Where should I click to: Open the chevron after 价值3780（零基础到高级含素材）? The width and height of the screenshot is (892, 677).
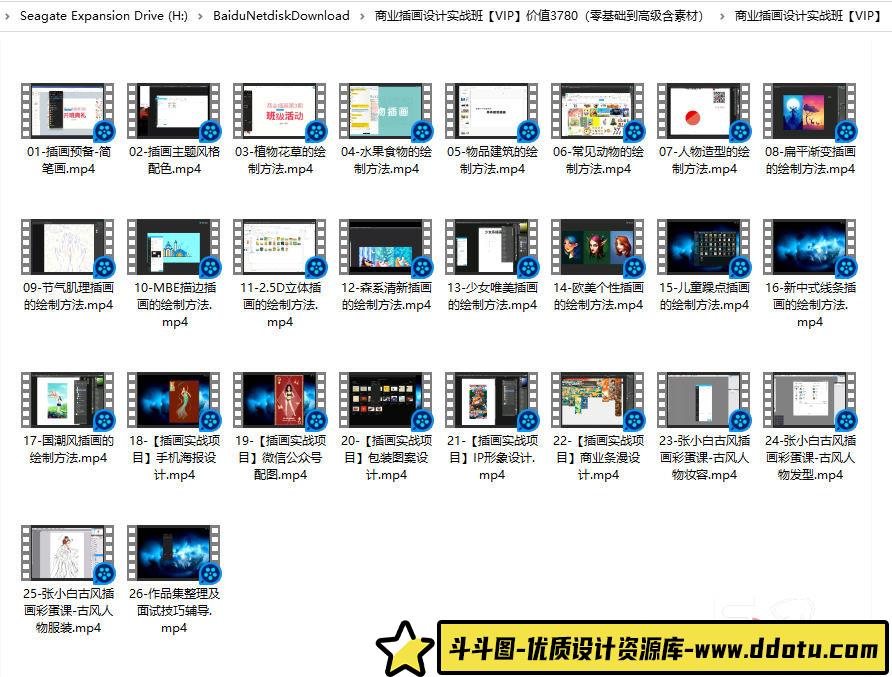pos(721,16)
